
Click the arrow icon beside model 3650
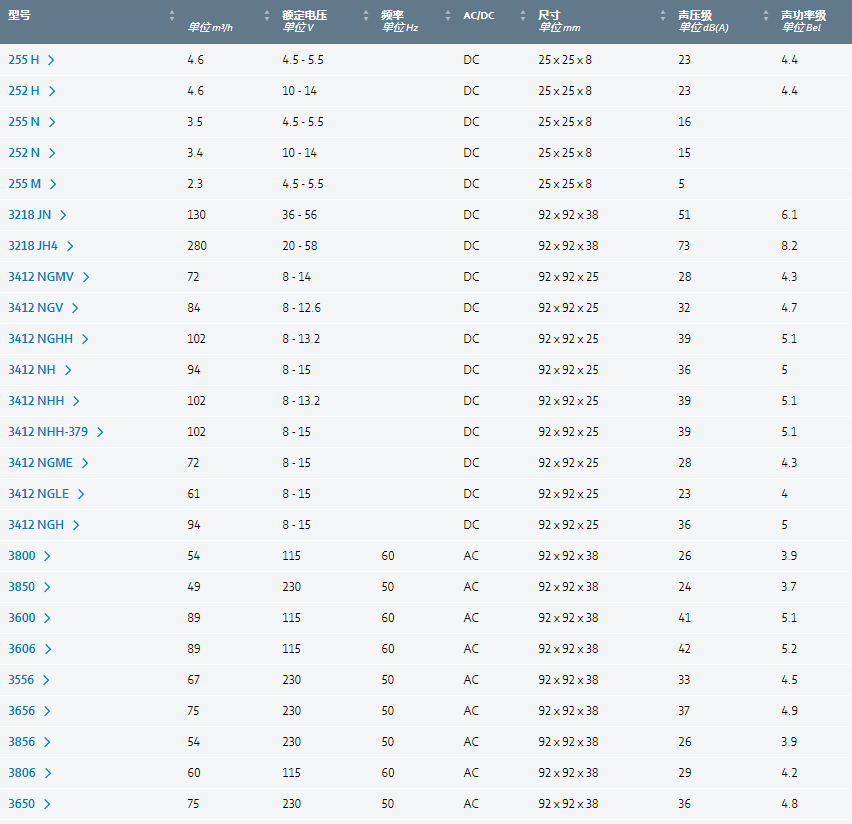[x=47, y=804]
